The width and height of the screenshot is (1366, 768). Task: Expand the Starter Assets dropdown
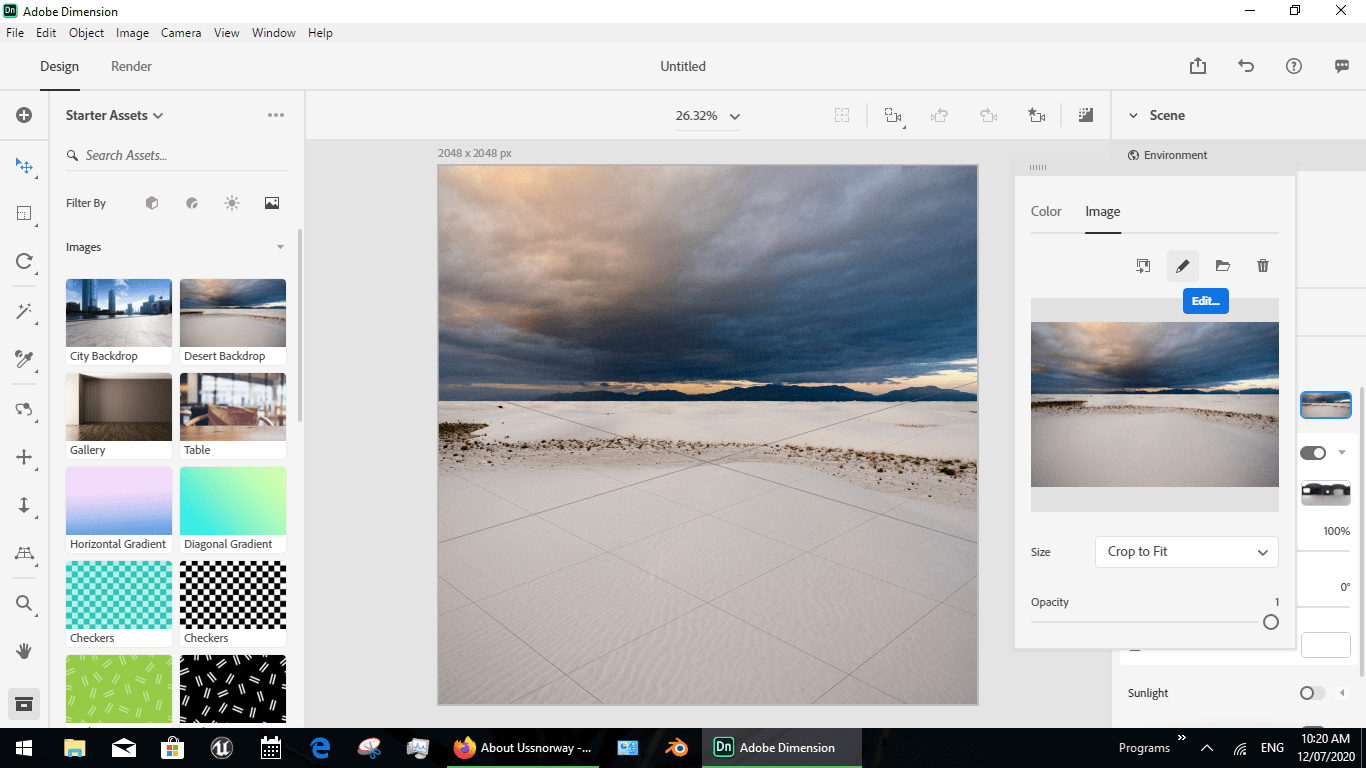(114, 115)
